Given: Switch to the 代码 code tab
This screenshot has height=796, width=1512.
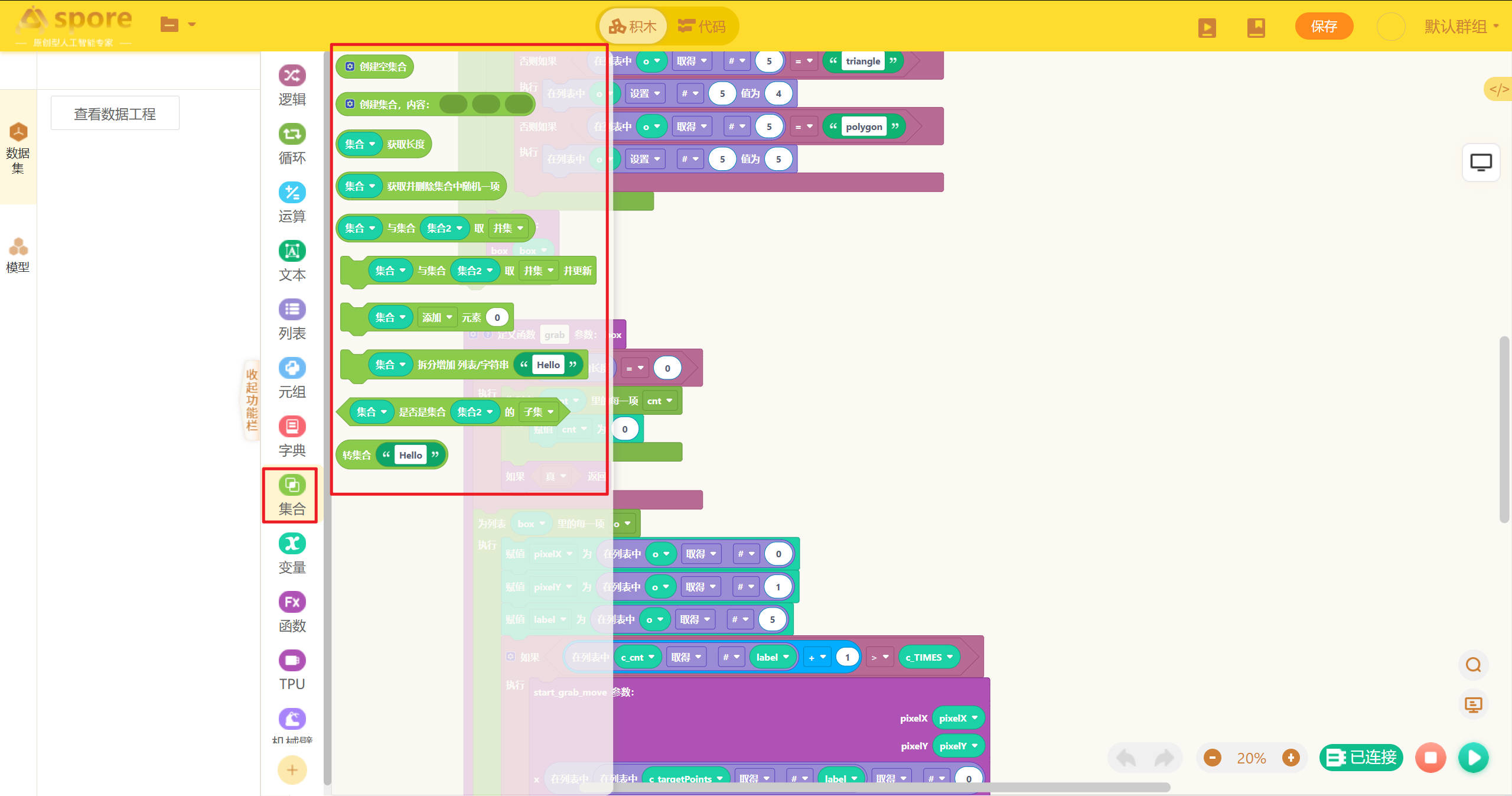Looking at the screenshot, I should [702, 27].
